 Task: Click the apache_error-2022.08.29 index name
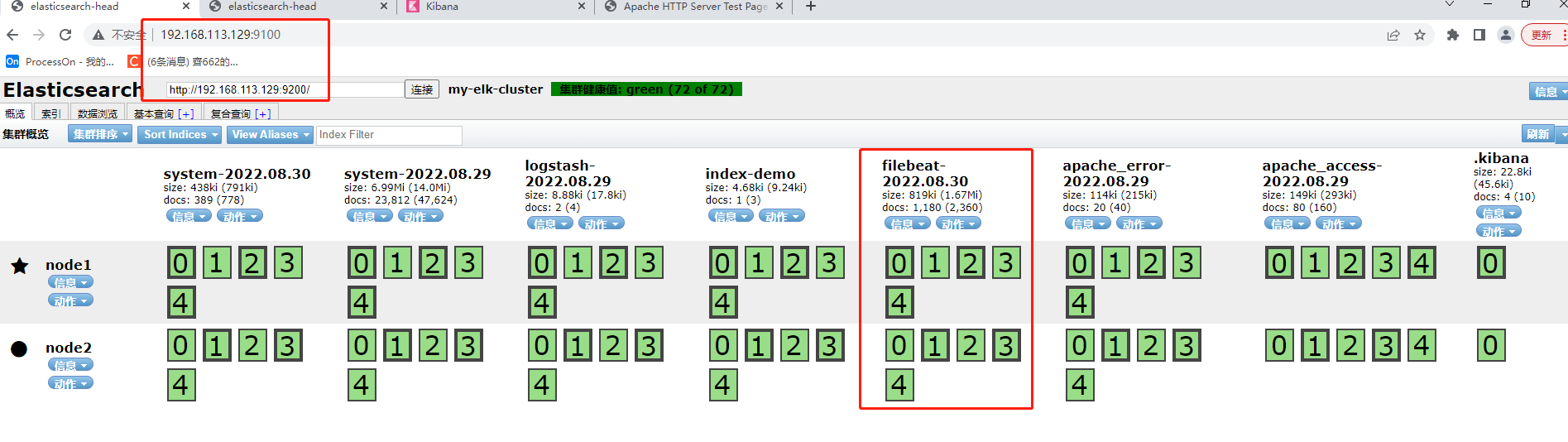pyautogui.click(x=1117, y=173)
